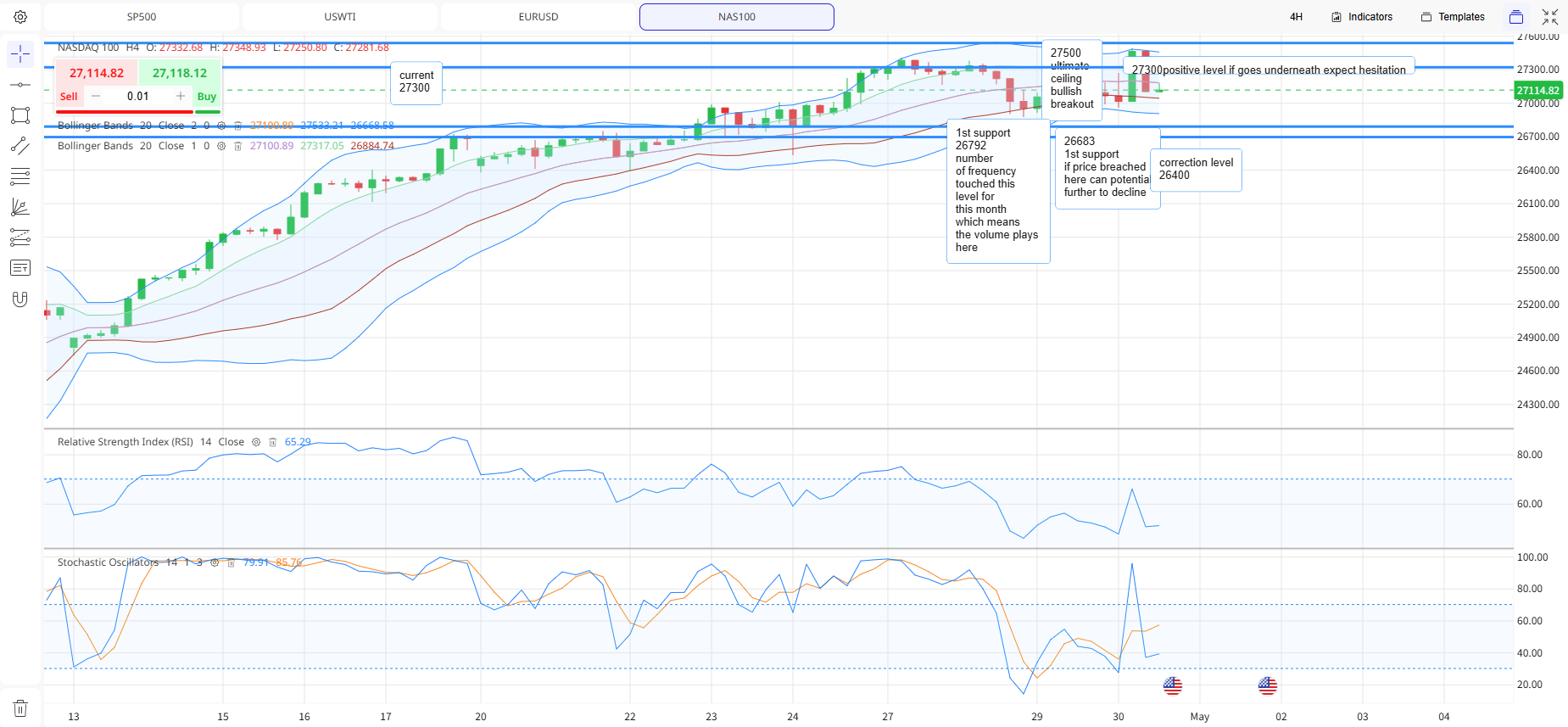Click the Stochastic Oscillators label
Screen dimensions: 1568x727
click(108, 562)
